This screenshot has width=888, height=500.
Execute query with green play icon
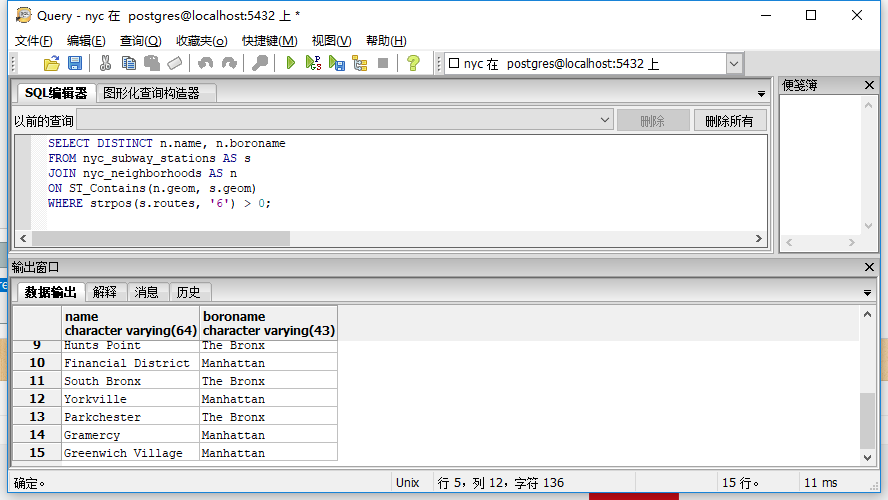tap(291, 63)
